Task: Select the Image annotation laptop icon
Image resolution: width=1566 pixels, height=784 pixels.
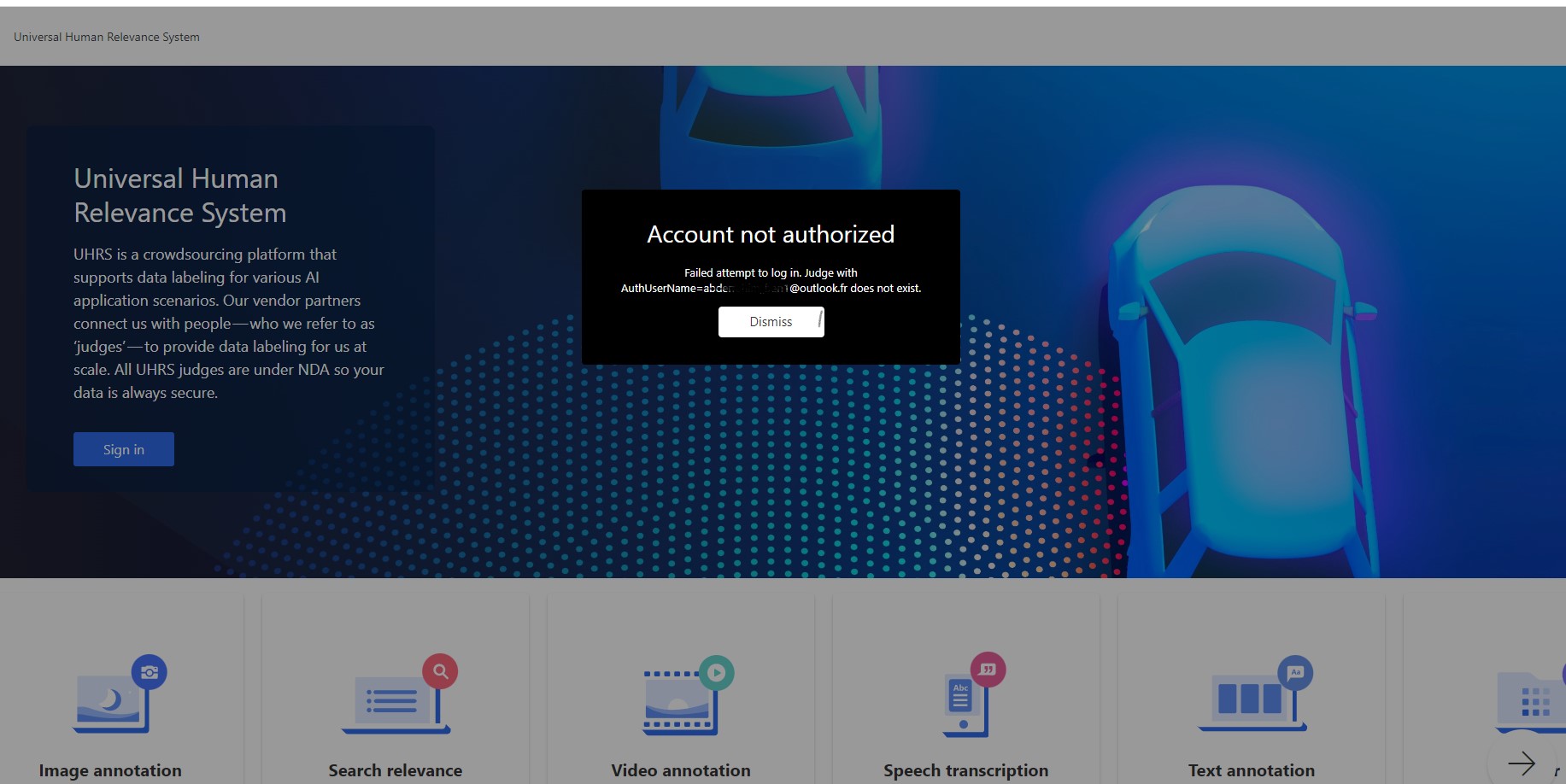Action: pyautogui.click(x=120, y=693)
